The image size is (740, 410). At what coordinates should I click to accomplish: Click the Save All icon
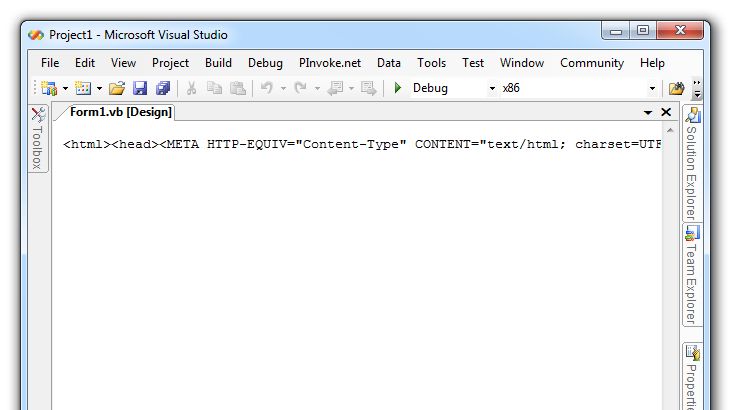coord(163,88)
